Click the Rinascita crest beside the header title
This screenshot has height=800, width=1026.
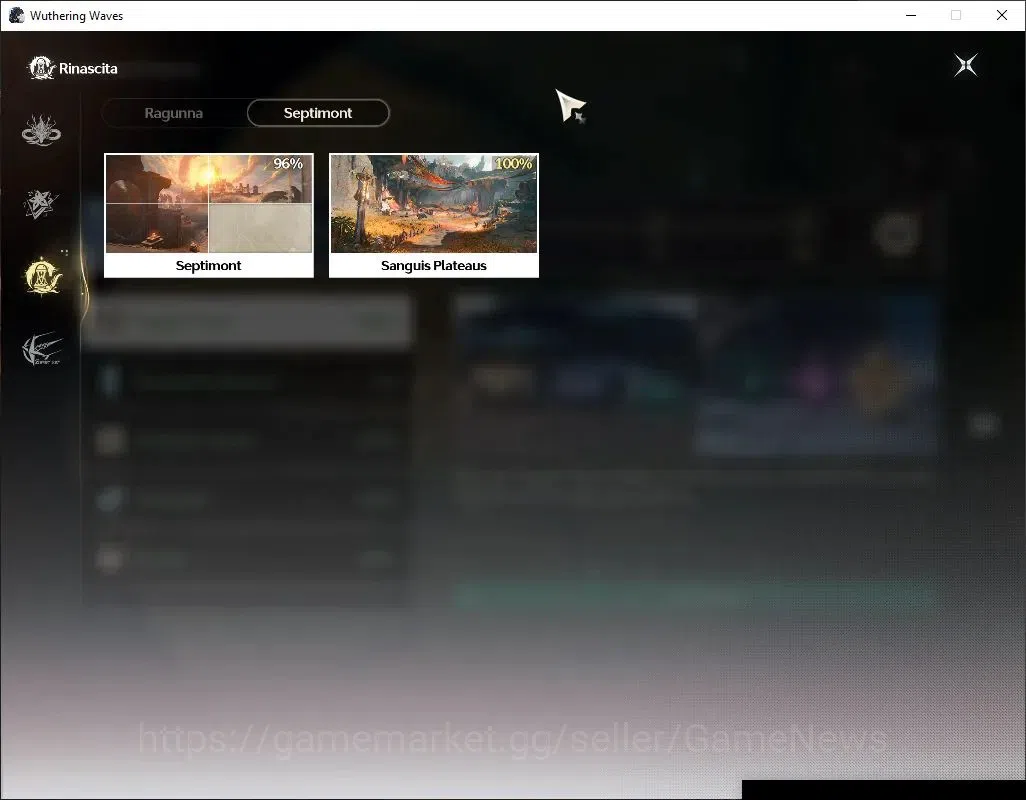click(41, 68)
